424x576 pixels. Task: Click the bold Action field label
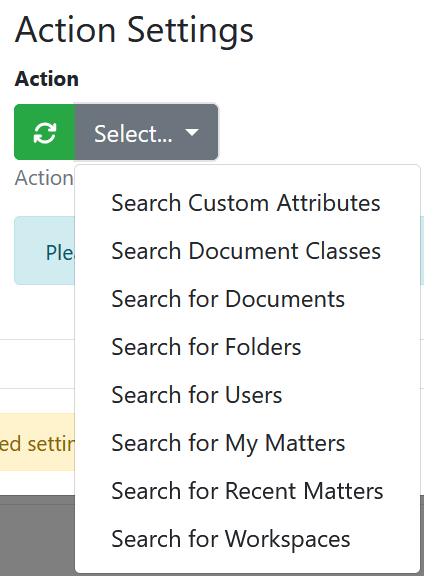[x=47, y=79]
